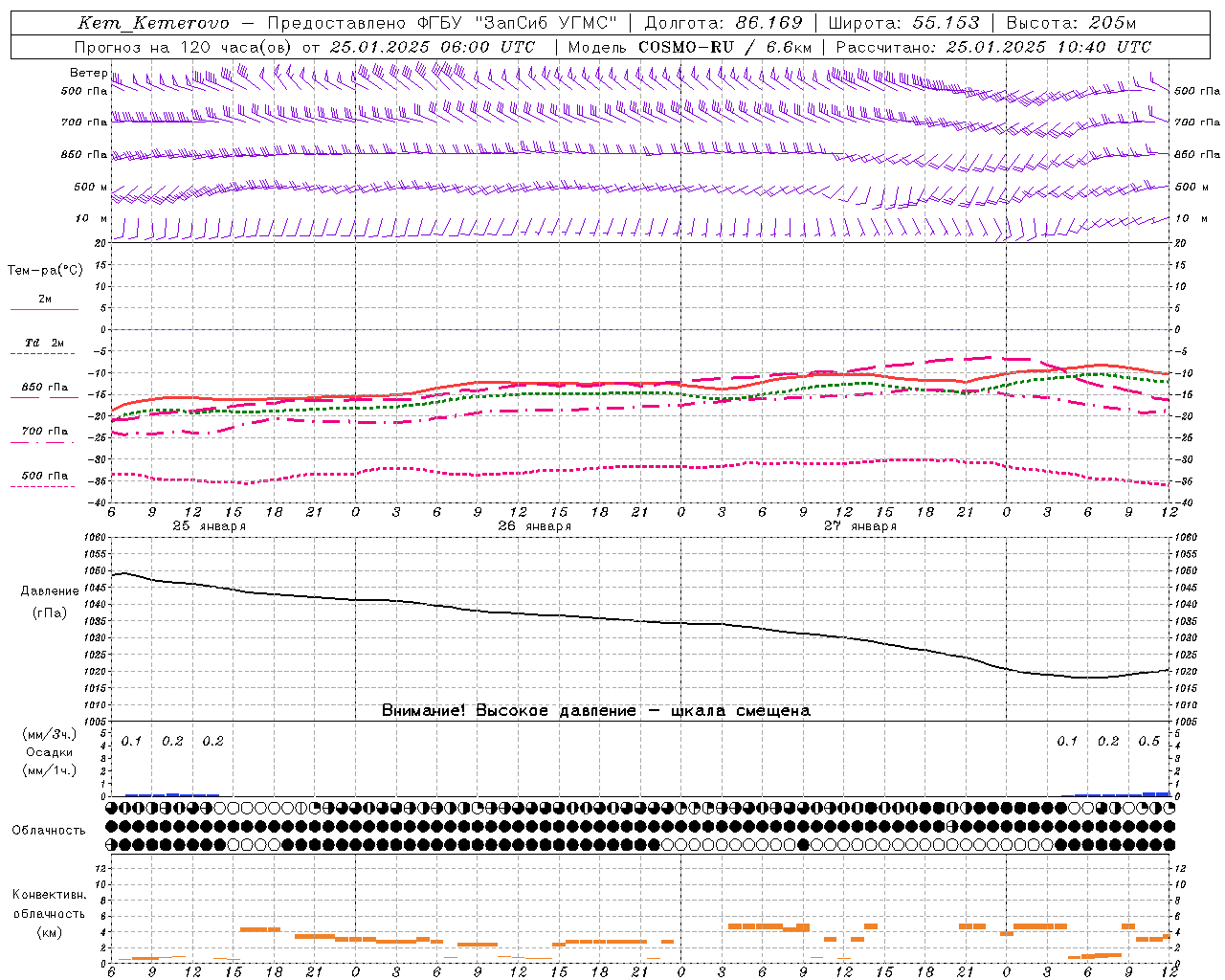This screenshot has height=980, width=1225.
Task: Click the 'Внимание! Высокое давление' warning text
Action: click(508, 711)
